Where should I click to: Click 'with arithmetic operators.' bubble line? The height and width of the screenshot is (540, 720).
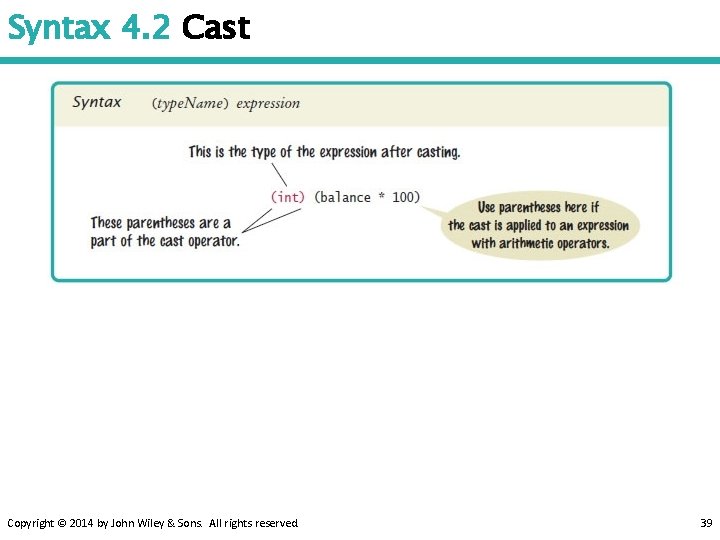coord(540,243)
